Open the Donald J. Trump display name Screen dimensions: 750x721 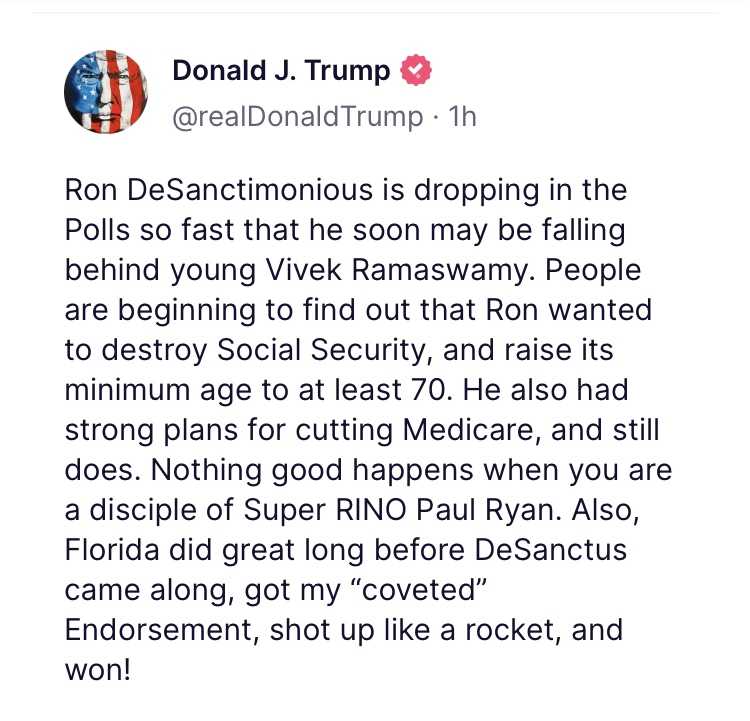284,72
